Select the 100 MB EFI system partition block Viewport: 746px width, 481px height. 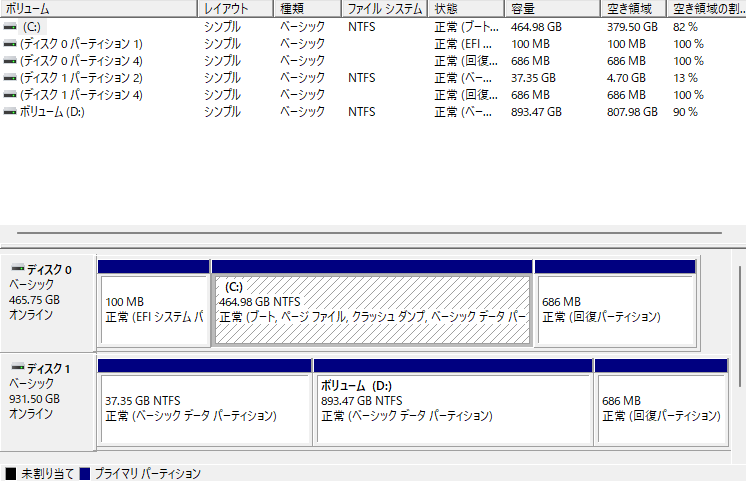point(154,309)
